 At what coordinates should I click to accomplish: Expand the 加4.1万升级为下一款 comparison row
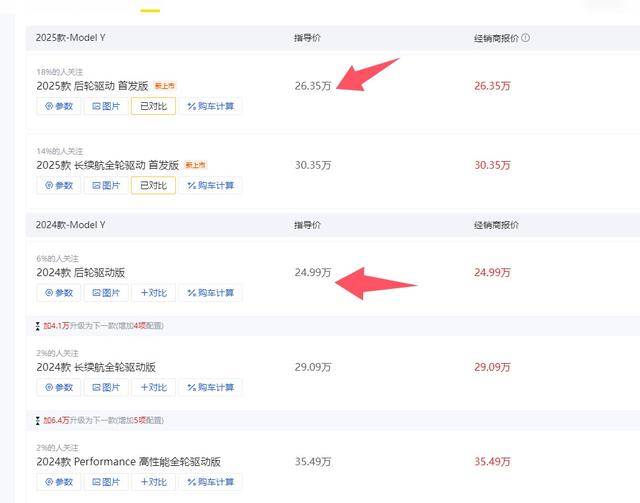point(100,326)
